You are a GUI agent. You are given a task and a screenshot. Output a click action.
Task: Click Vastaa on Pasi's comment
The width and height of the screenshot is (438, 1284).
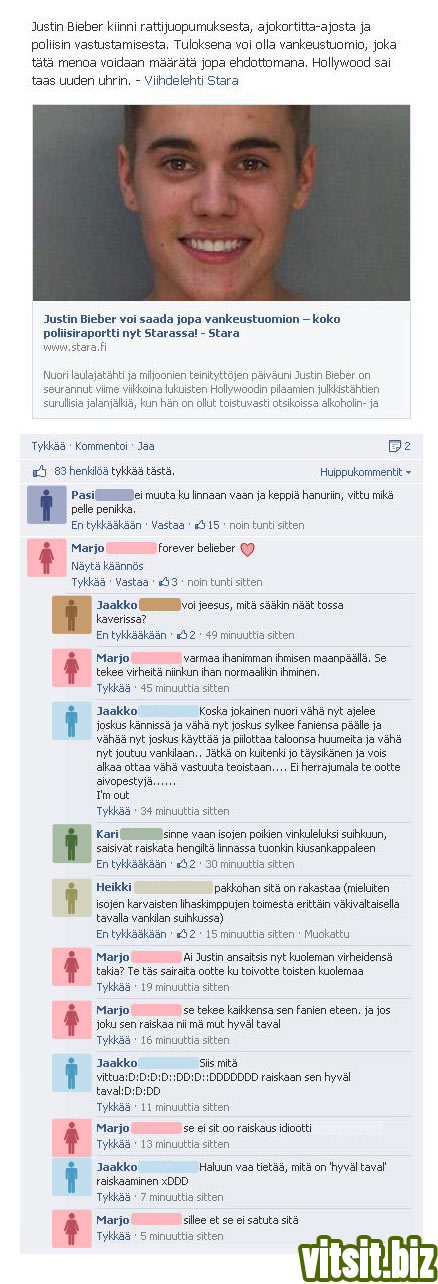tap(169, 524)
